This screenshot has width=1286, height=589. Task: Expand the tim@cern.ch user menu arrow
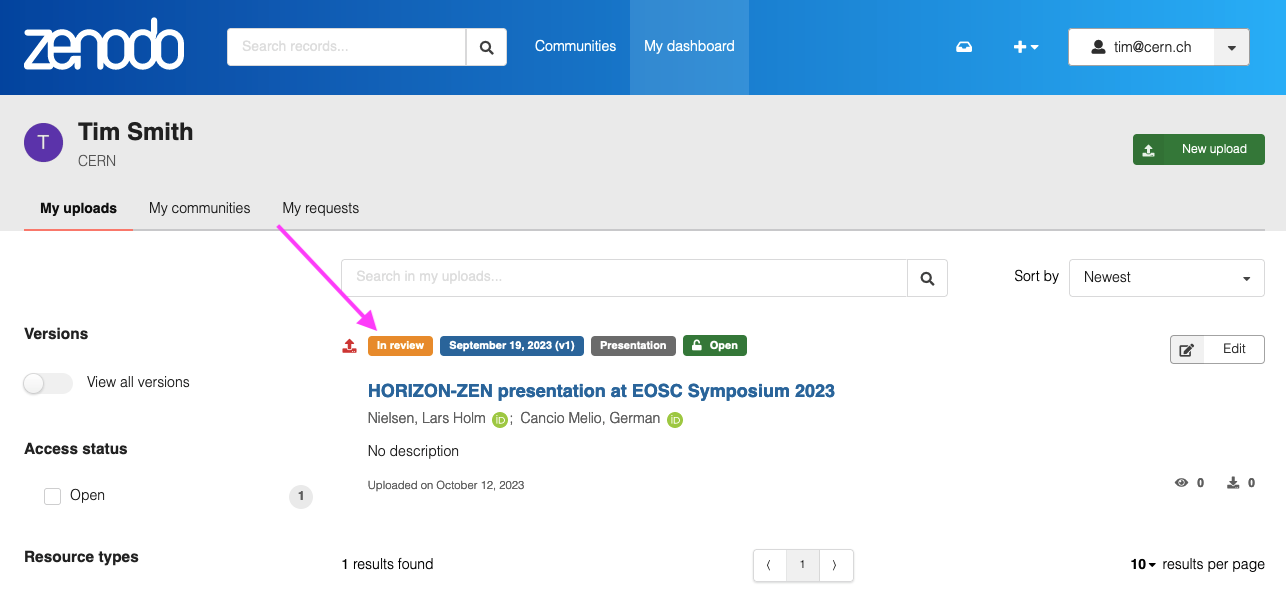1231,47
